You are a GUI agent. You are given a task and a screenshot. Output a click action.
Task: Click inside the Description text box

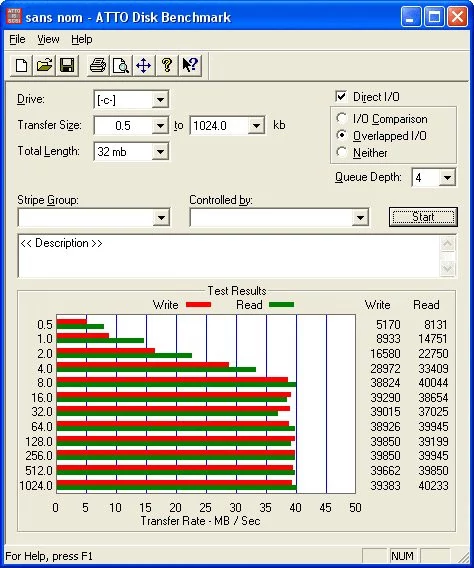click(229, 256)
